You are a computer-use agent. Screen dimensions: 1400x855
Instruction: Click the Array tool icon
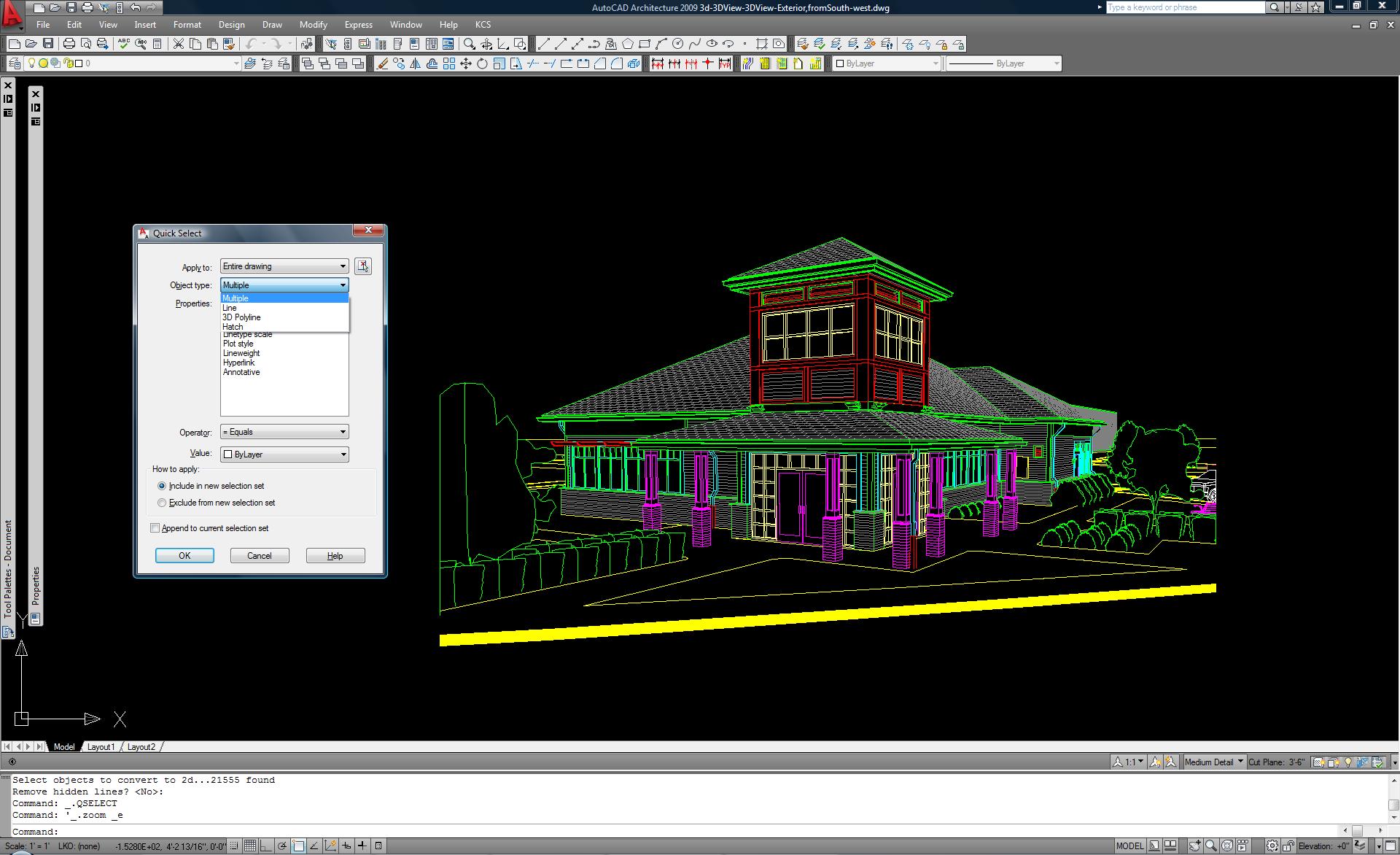[x=449, y=63]
